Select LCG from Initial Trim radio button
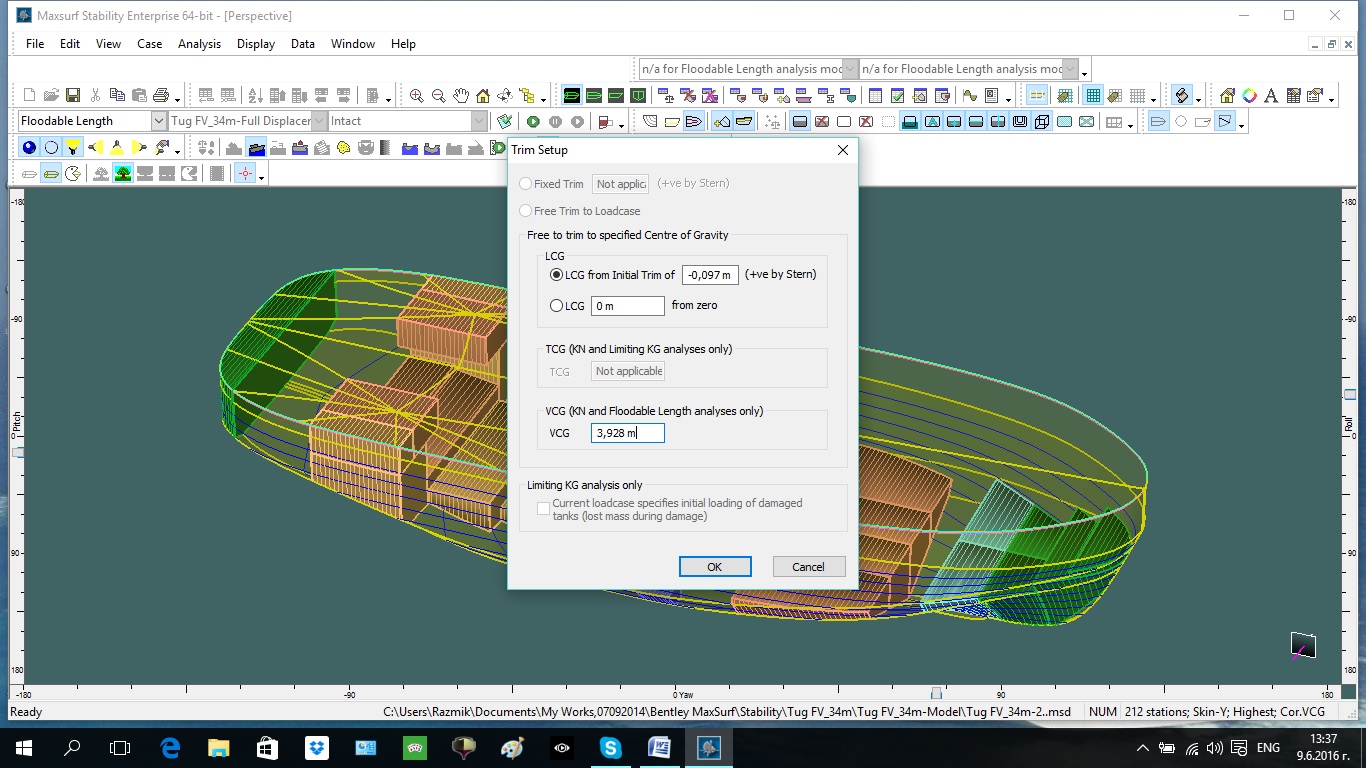 click(x=557, y=275)
